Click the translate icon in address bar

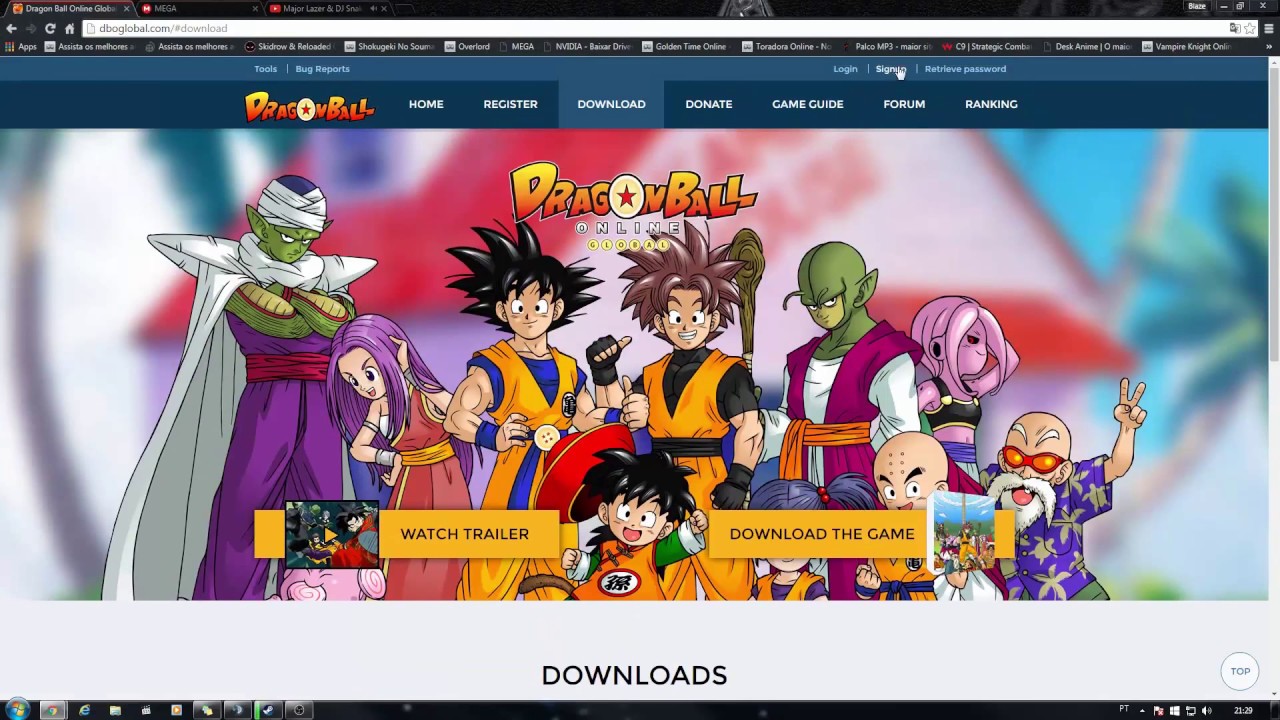(1235, 28)
